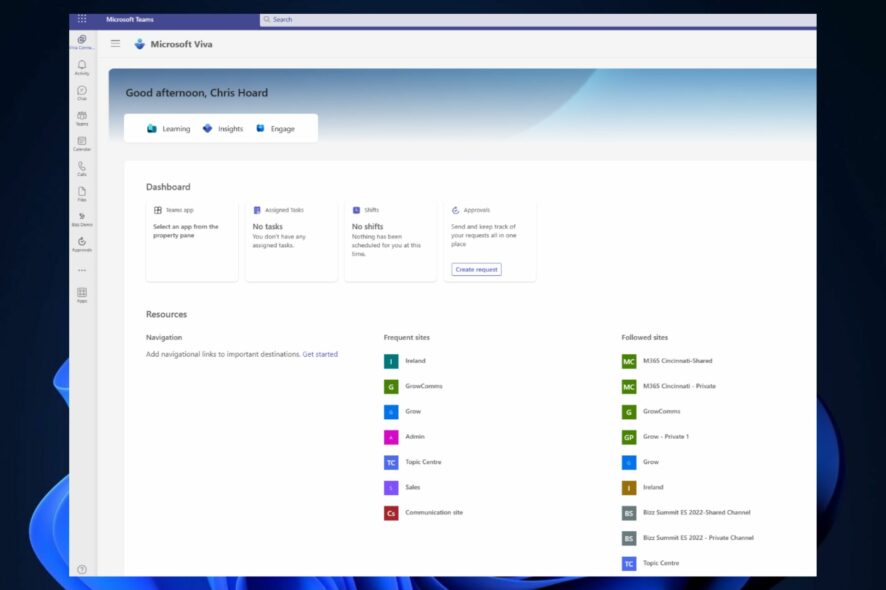Image resolution: width=886 pixels, height=590 pixels.
Task: Click the Communication site Cs tile icon
Action: point(391,513)
